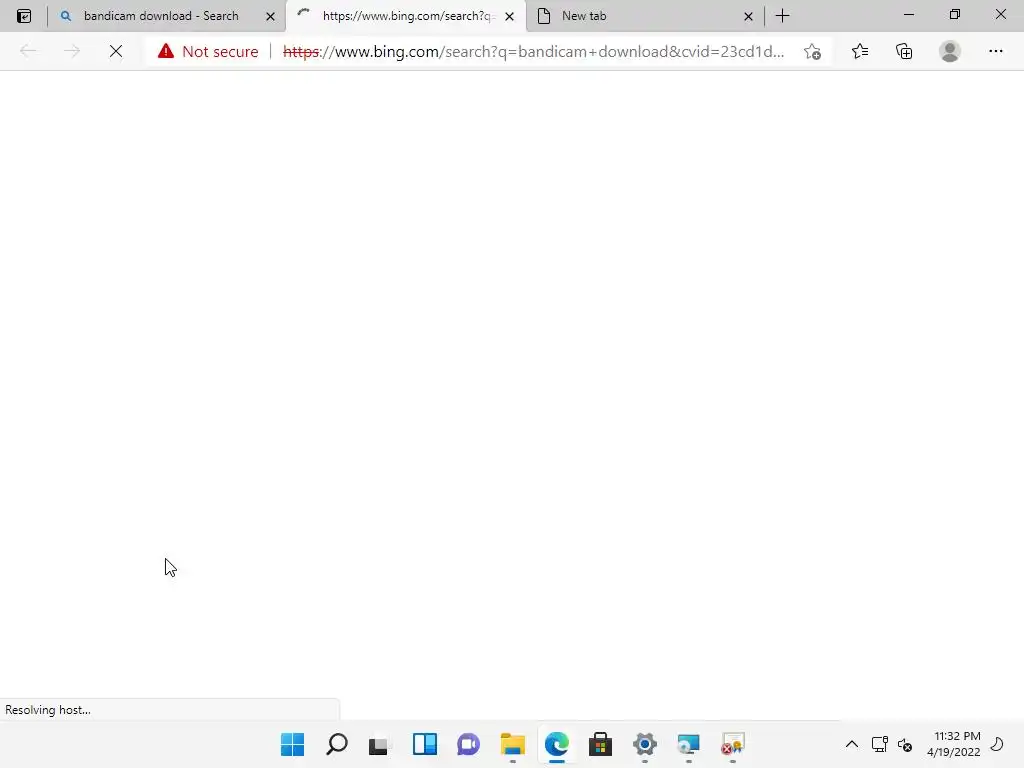This screenshot has height=768, width=1024.
Task: Restore down the Edge window
Action: 955,14
